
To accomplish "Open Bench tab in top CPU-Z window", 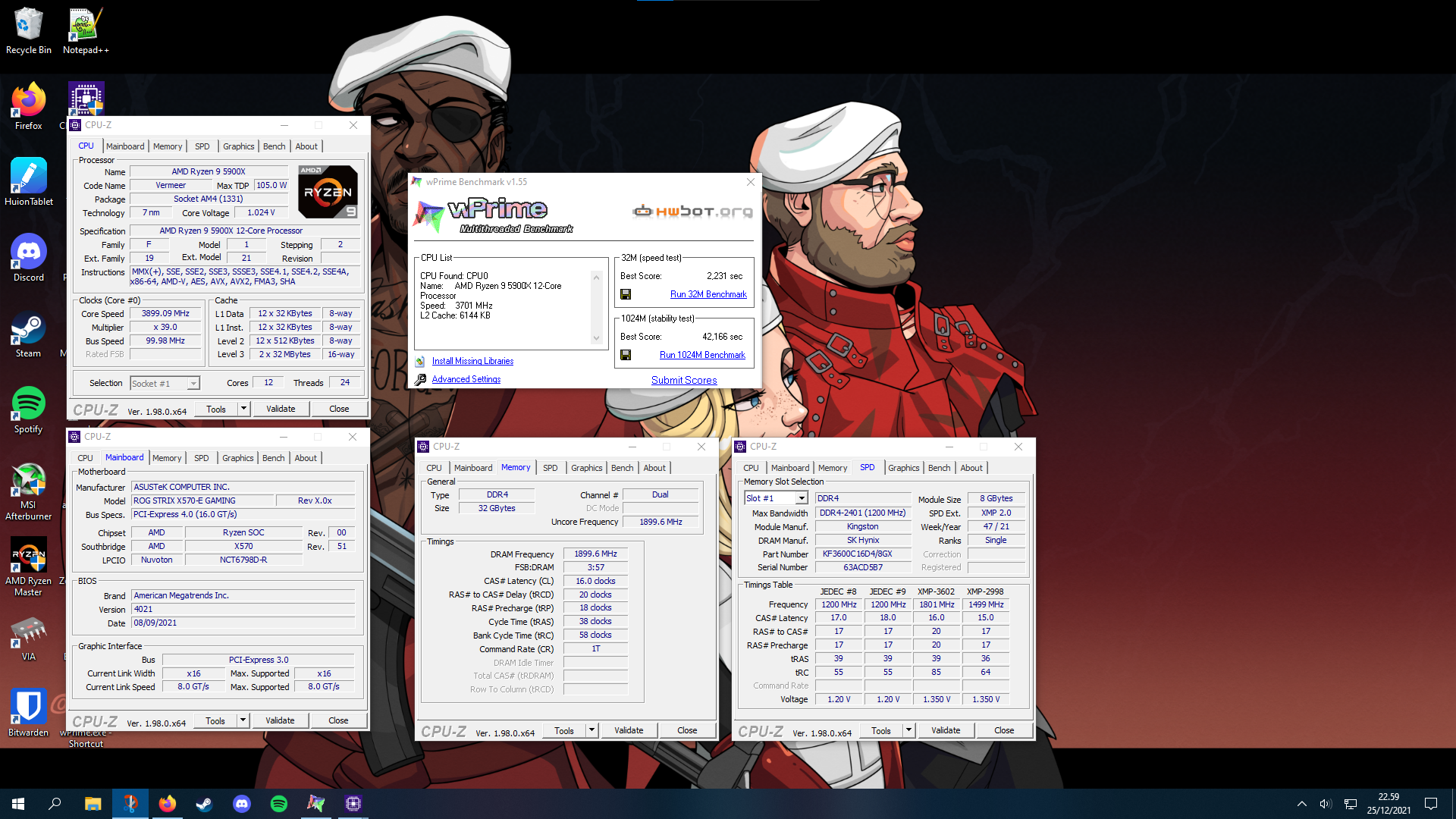I will coord(275,146).
